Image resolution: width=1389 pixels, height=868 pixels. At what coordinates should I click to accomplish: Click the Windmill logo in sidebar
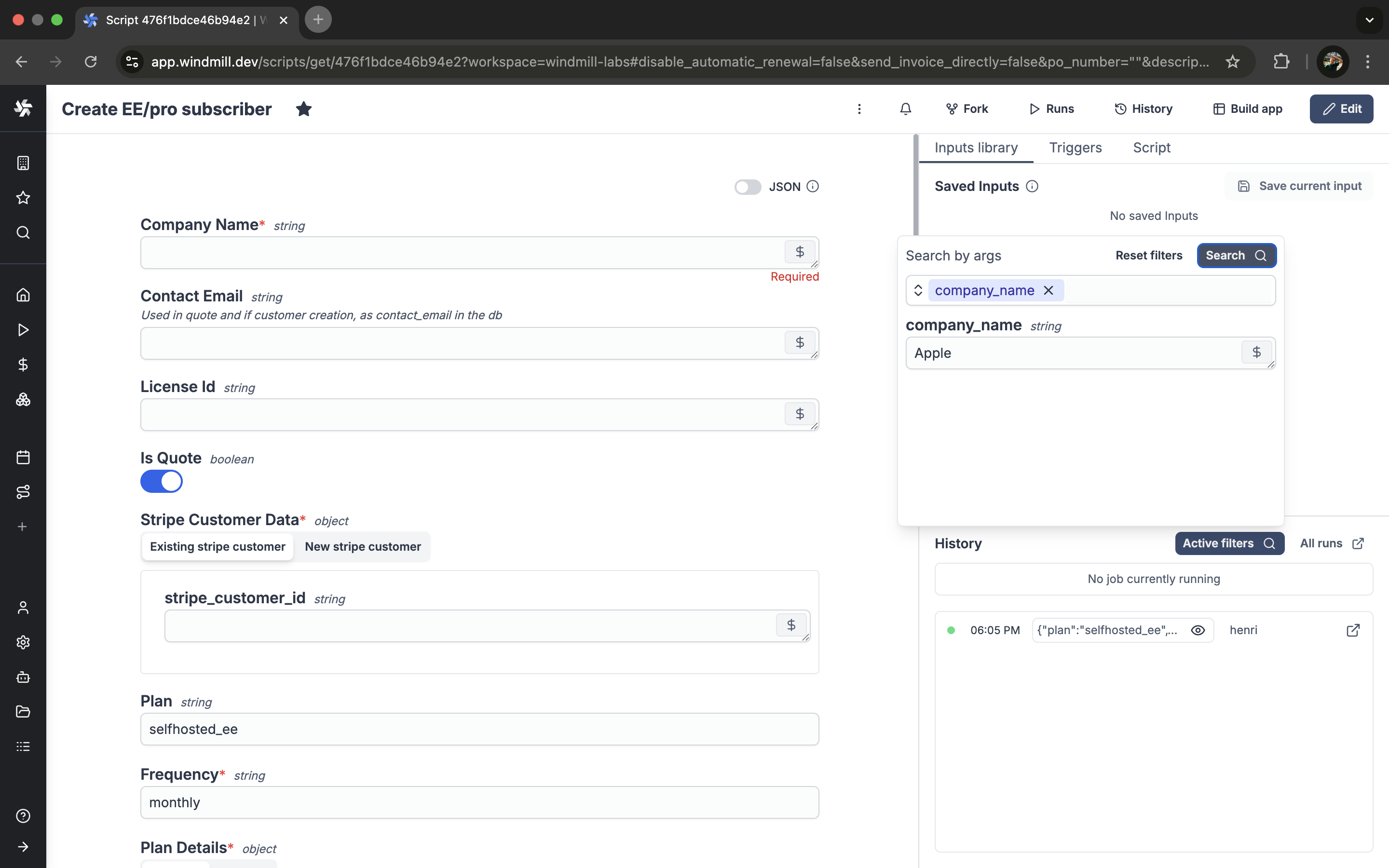tap(23, 108)
